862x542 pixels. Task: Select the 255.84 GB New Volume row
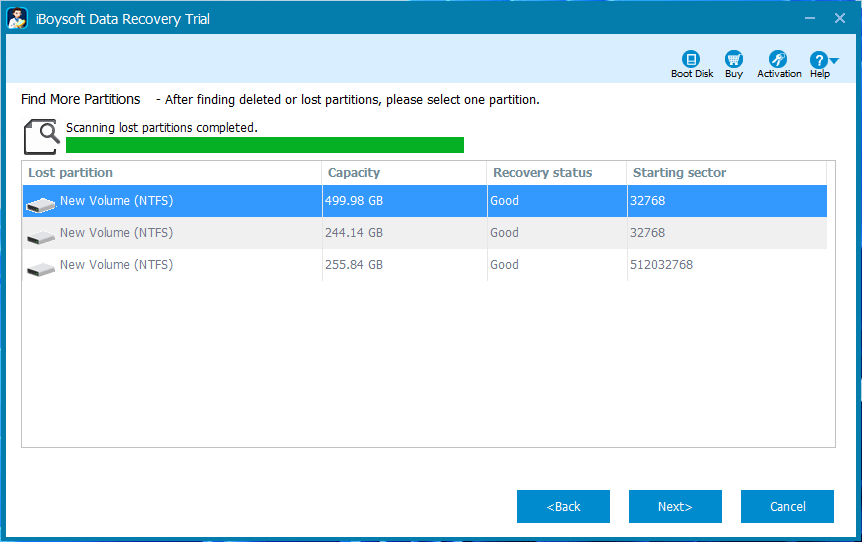pyautogui.click(x=424, y=264)
